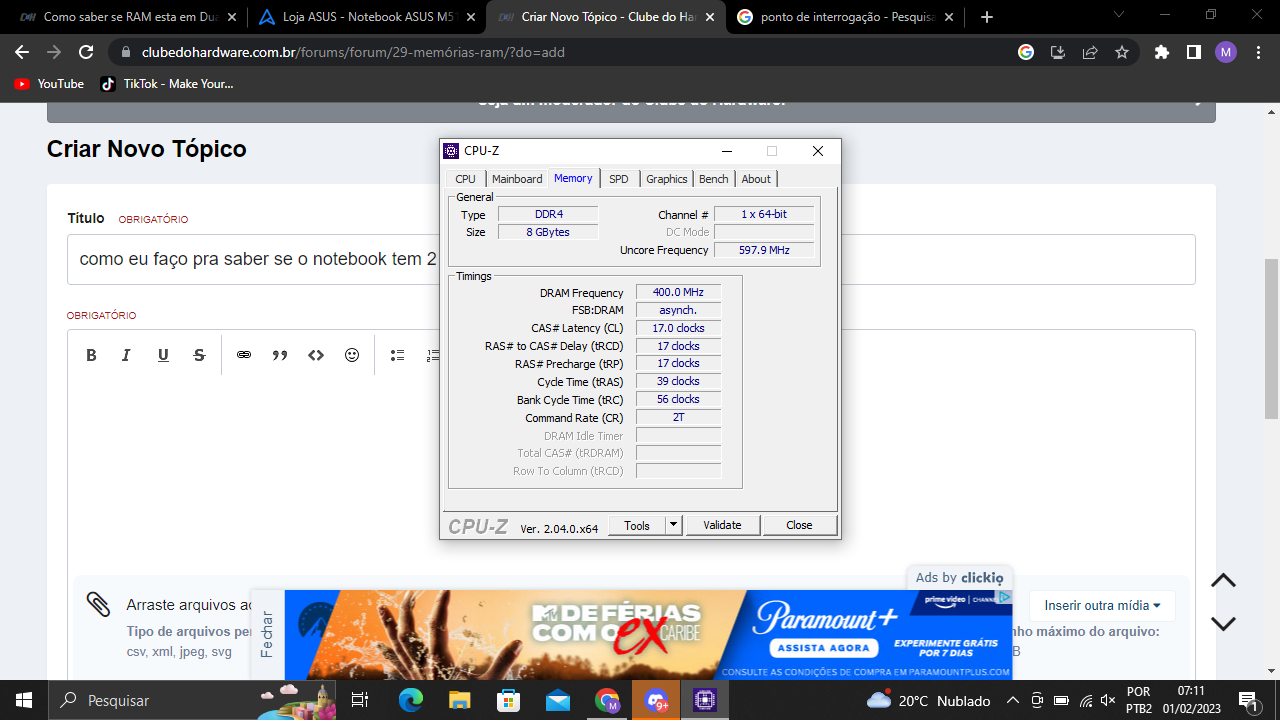Open the TikTok bookmark
1280x720 pixels.
[167, 84]
